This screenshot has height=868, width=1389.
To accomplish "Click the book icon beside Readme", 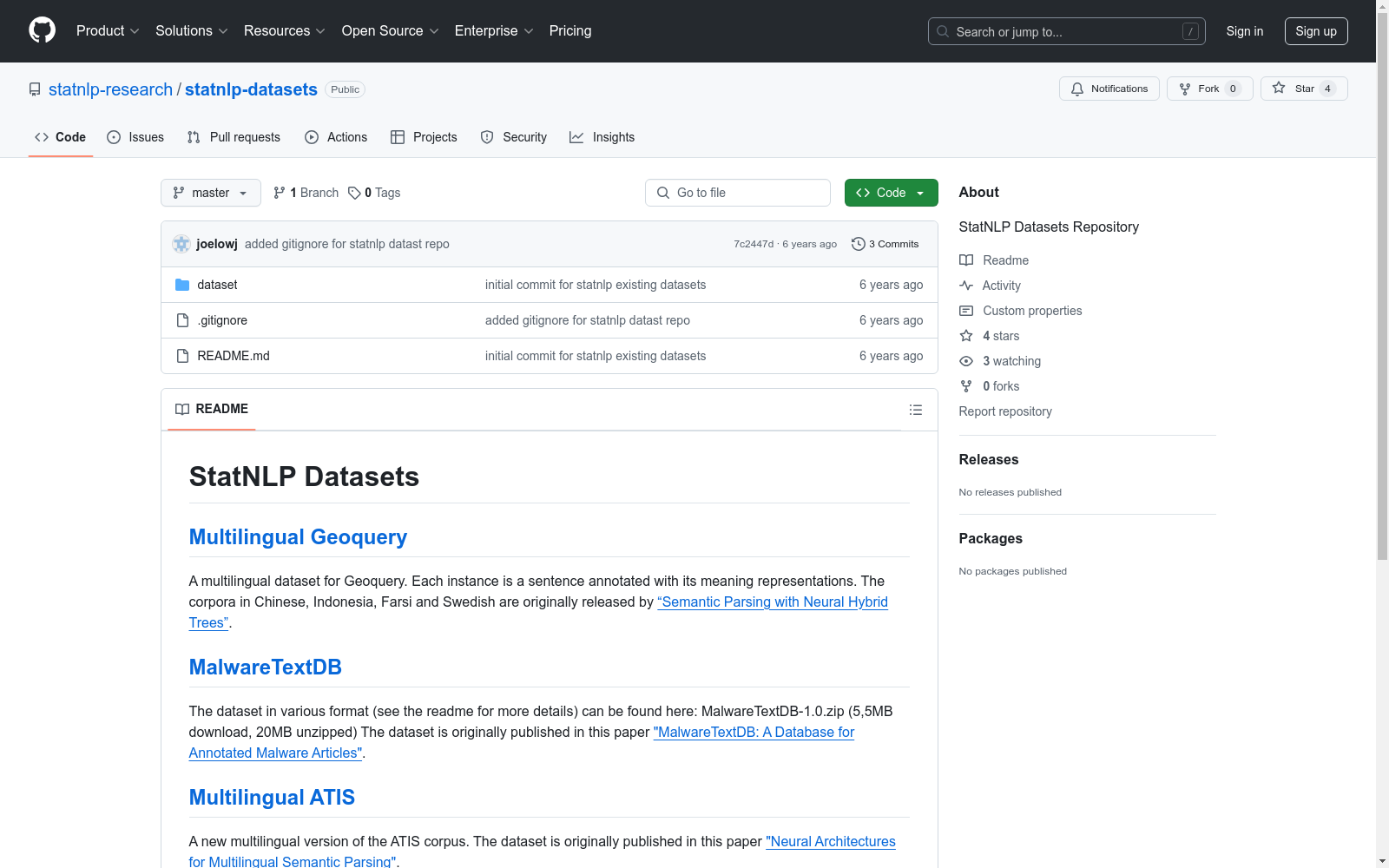I will pos(966,260).
